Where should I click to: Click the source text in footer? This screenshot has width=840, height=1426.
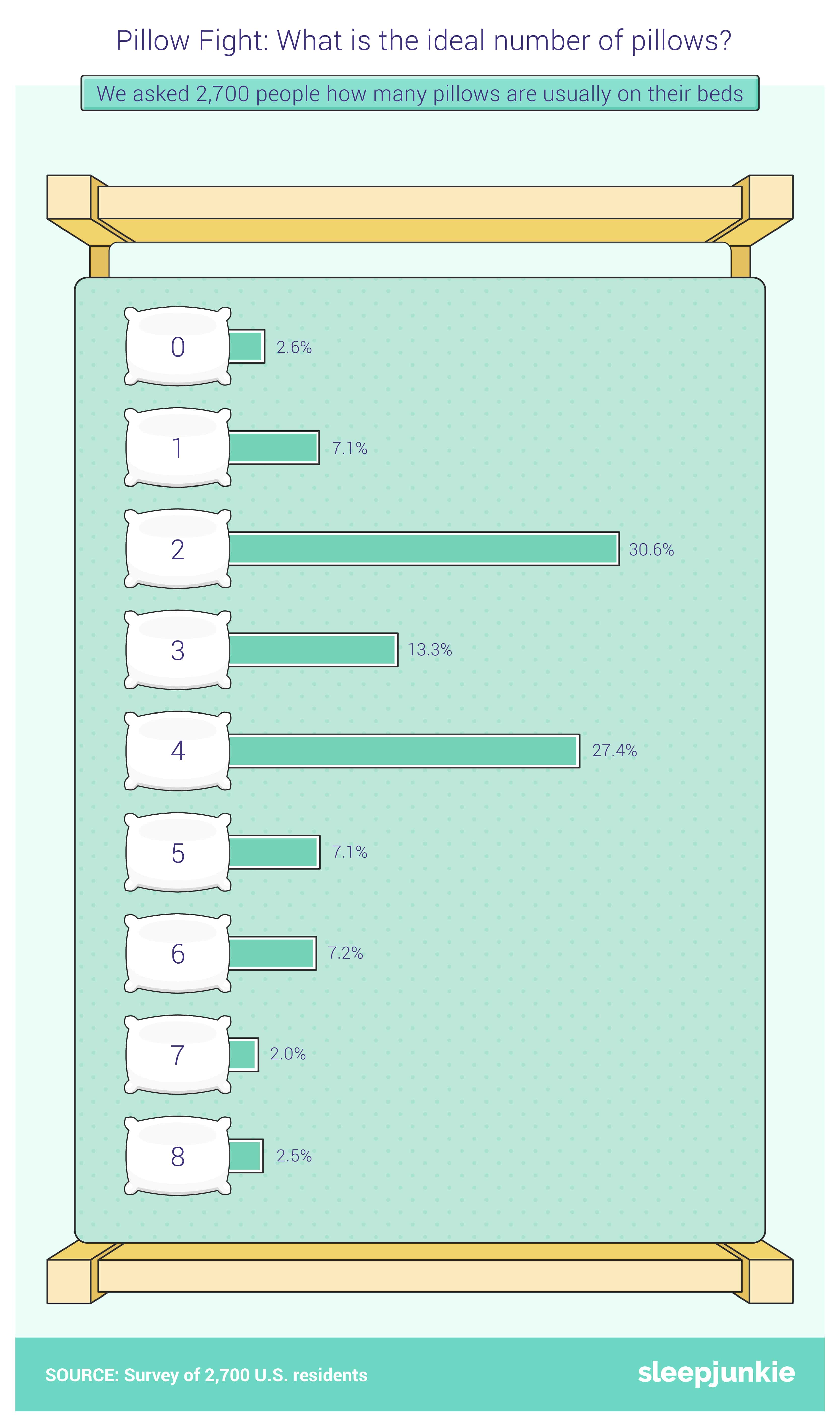click(207, 1375)
